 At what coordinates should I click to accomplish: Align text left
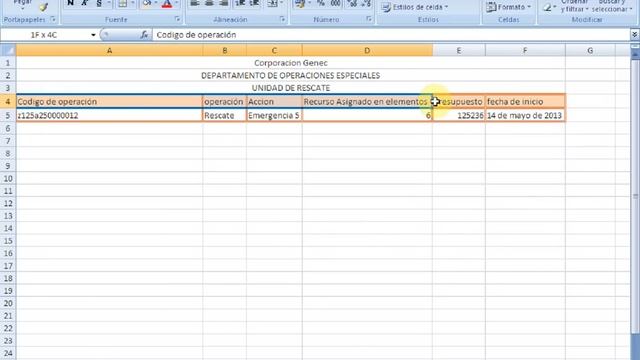(x=195, y=4)
